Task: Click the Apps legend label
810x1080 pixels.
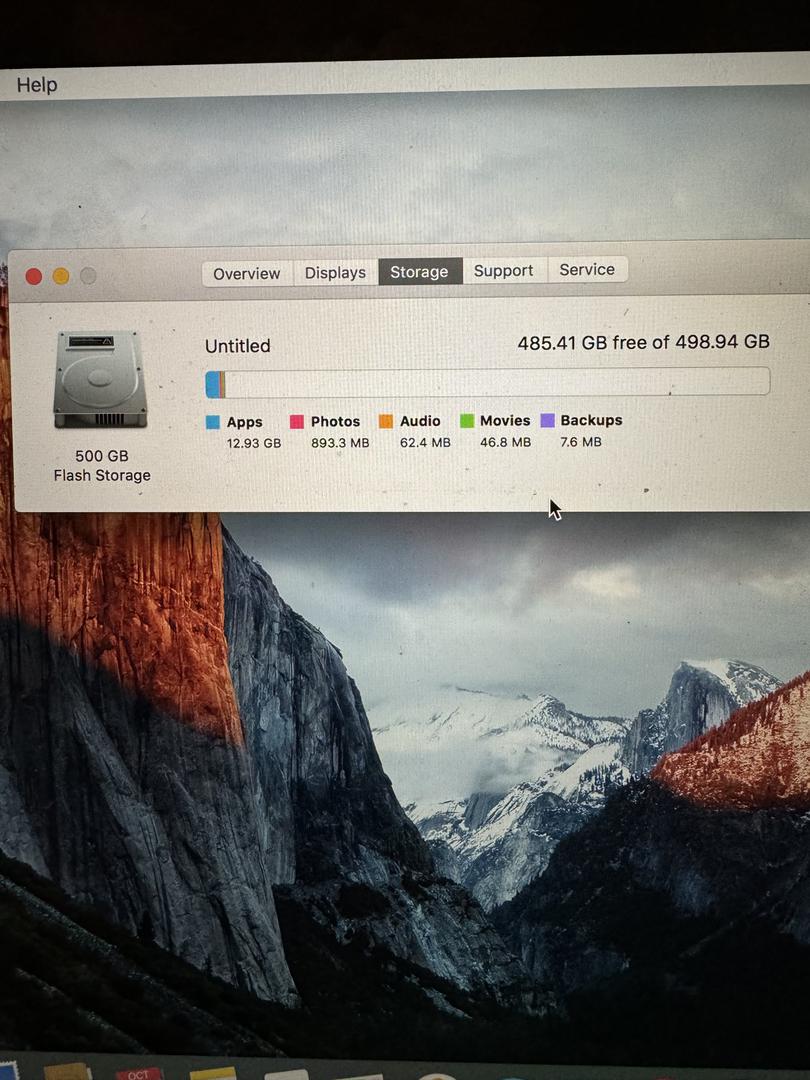Action: pos(245,422)
